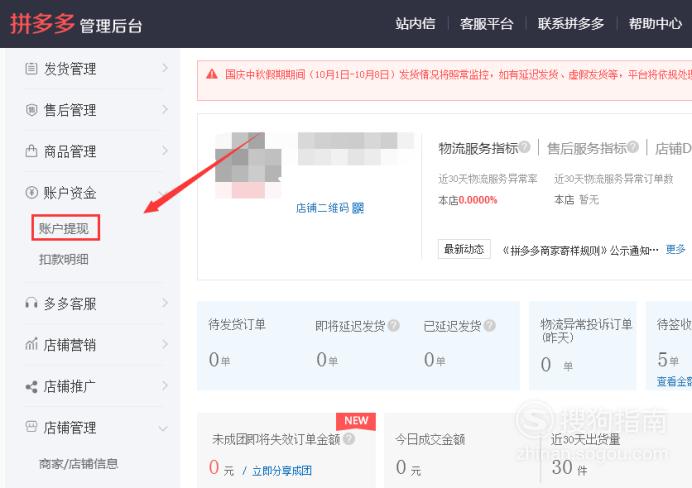Expand the 店铺推广 chevron
Screen dimensions: 692x488
point(165,386)
